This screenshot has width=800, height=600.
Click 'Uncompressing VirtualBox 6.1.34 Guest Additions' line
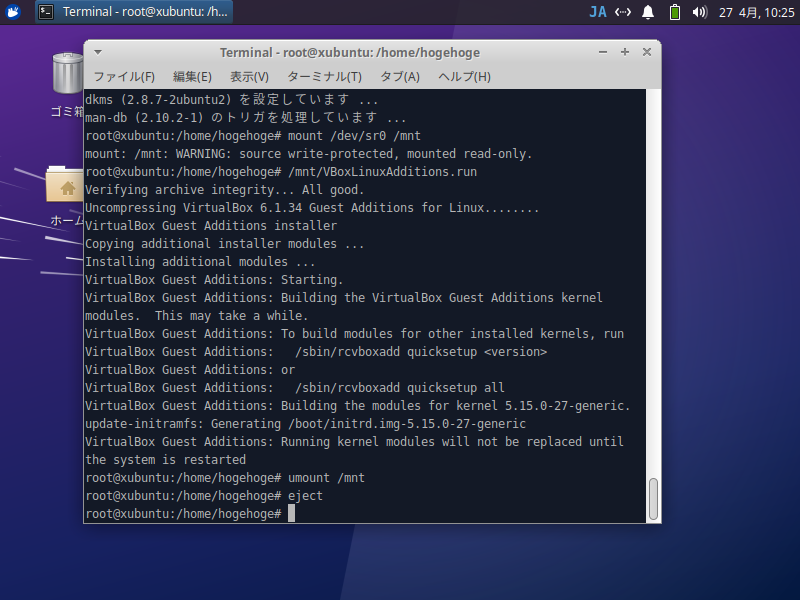pos(312,208)
